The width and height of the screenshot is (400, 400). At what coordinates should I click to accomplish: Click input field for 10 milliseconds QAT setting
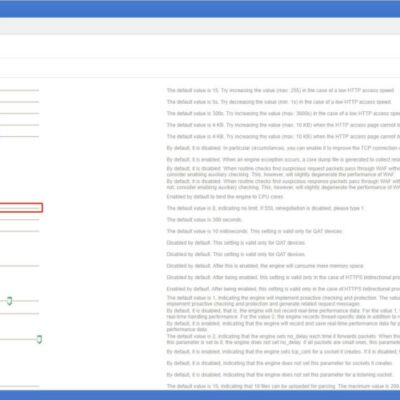pos(19,231)
